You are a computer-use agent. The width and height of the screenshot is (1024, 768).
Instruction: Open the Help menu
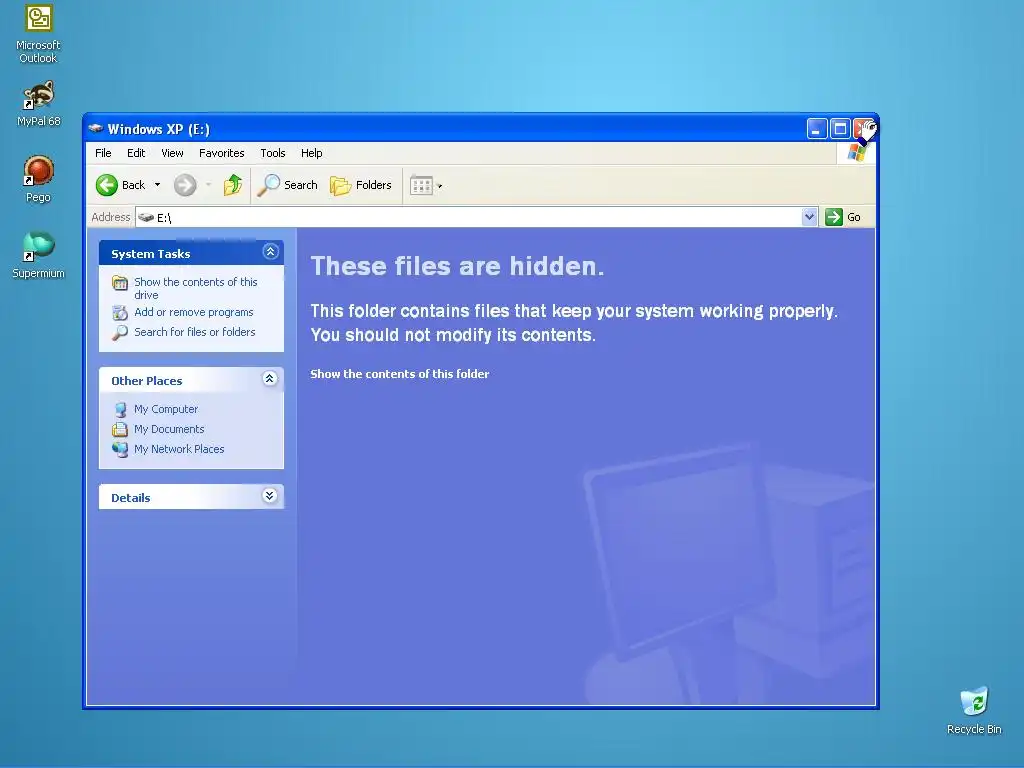(x=312, y=153)
